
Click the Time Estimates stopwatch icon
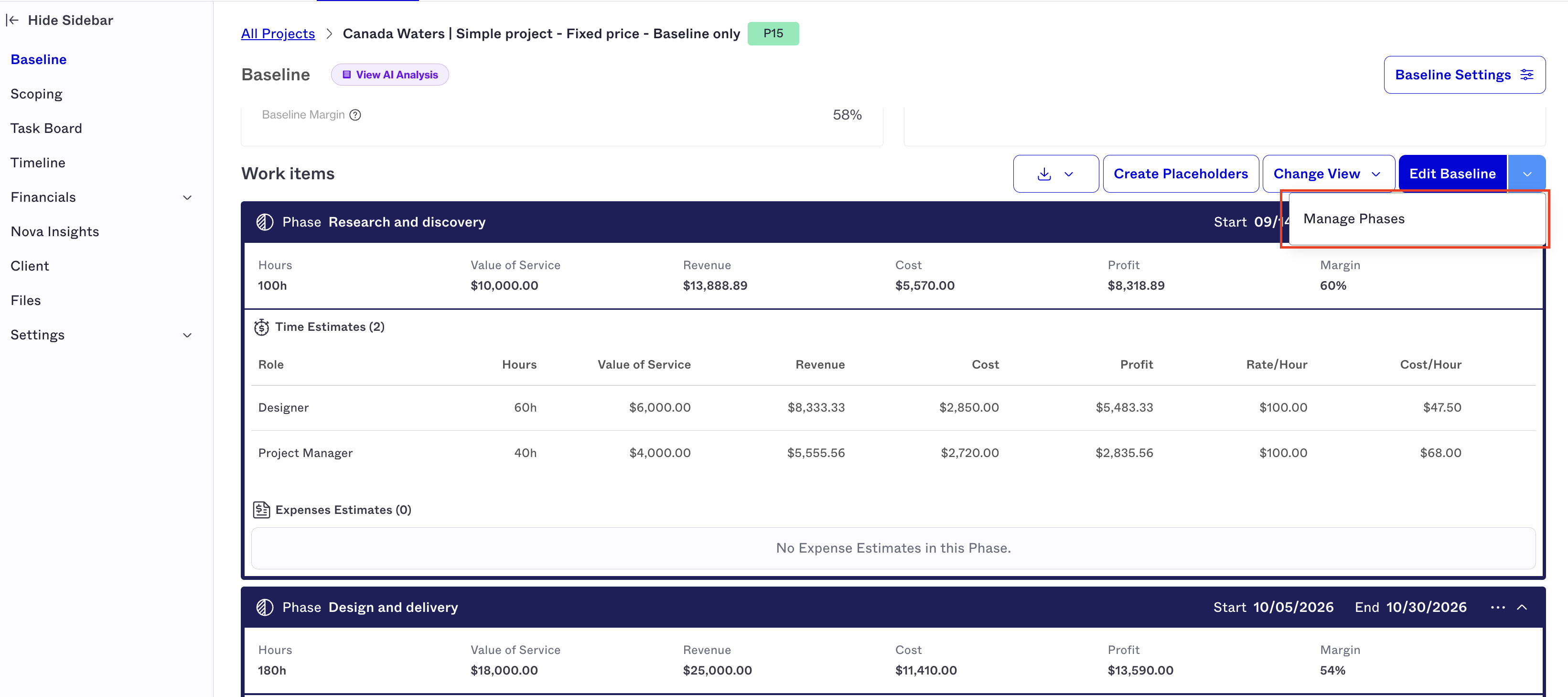(x=261, y=327)
